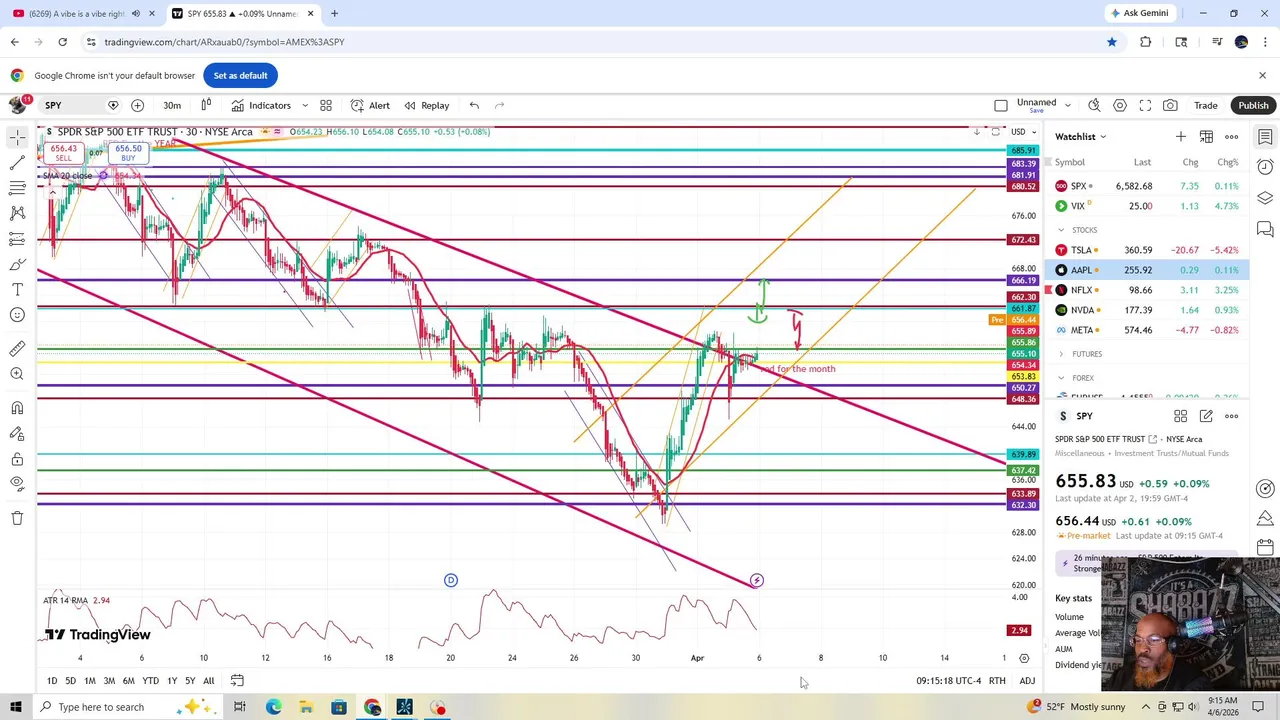Expand the Unnamed layout dropdown arrow
This screenshot has height=720, width=1280.
1067,105
